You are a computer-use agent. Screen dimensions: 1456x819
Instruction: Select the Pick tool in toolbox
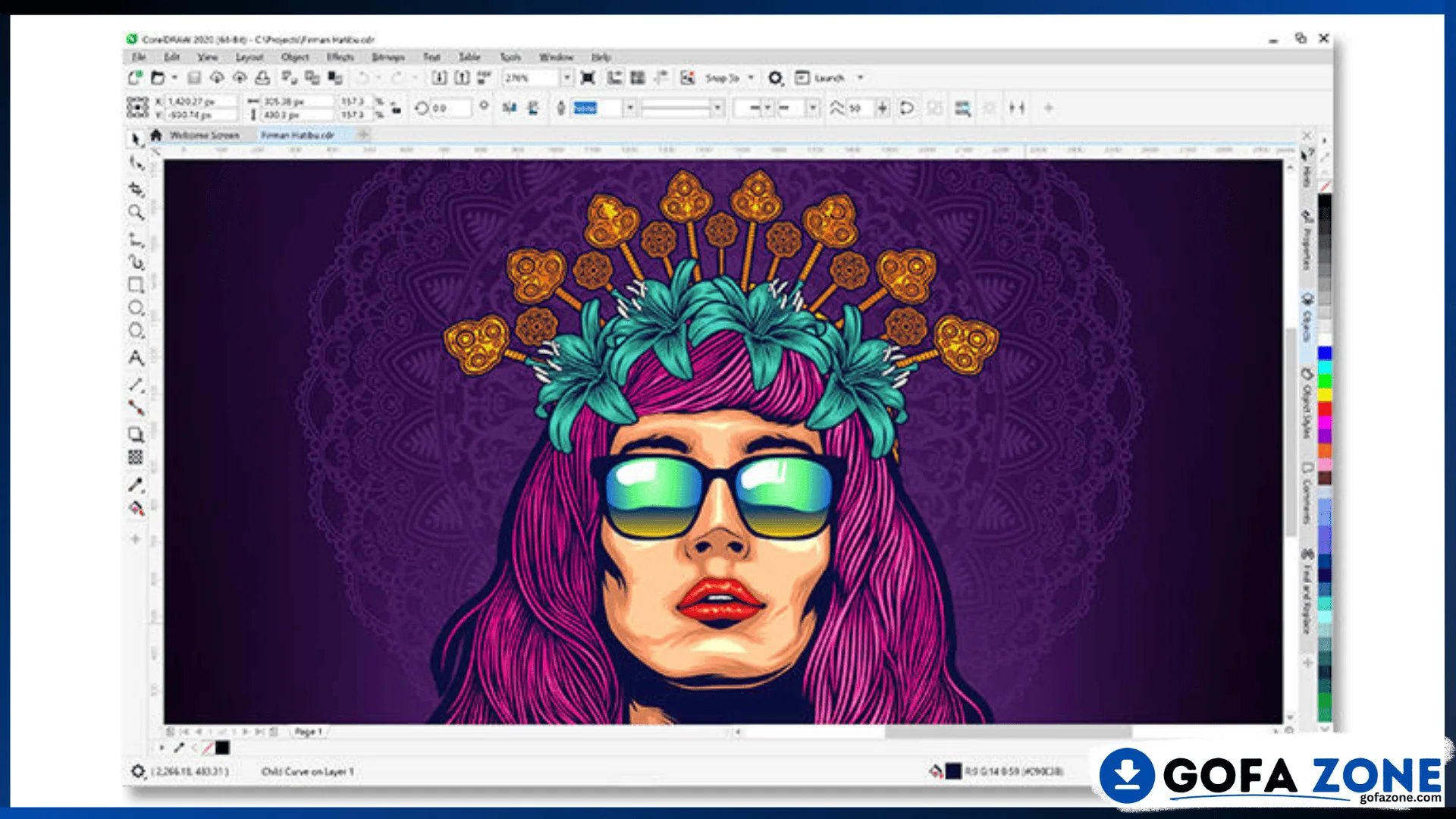(x=136, y=139)
